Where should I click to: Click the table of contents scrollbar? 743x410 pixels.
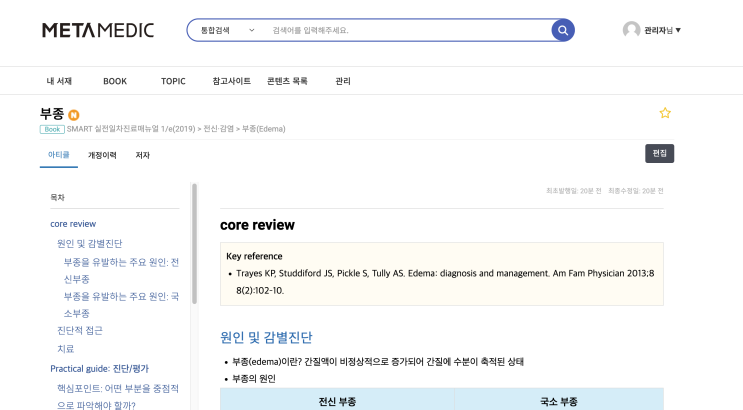click(194, 244)
